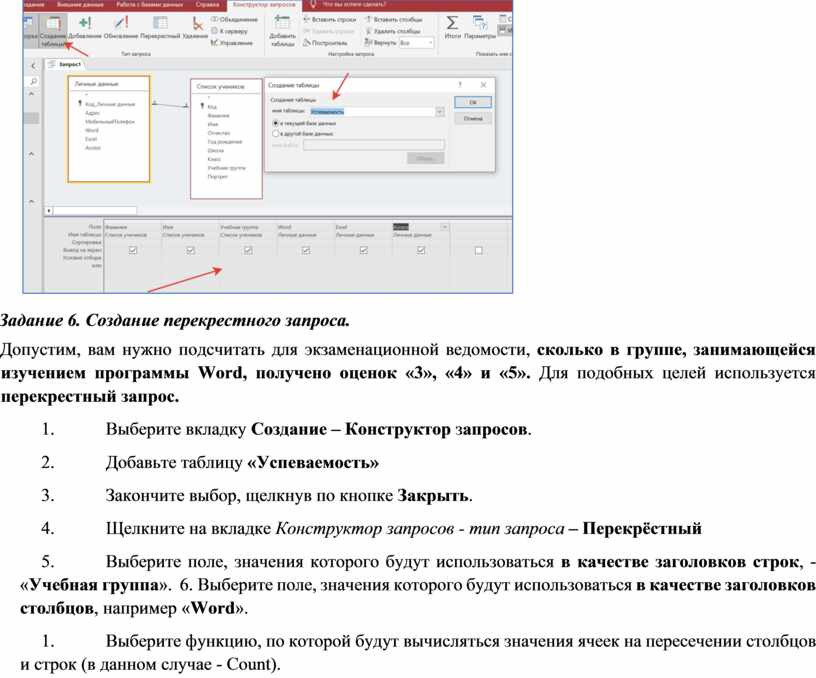Toggle the show checkbox for Фамилия column
This screenshot has width=816, height=678.
click(133, 250)
